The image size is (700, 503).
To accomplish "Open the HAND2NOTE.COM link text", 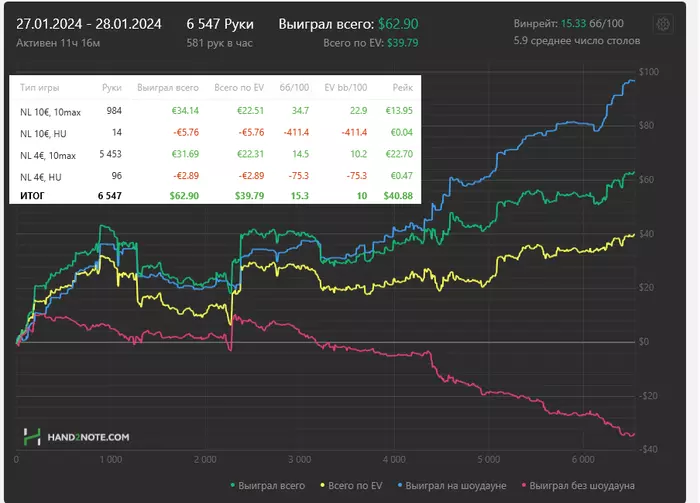I will point(88,437).
